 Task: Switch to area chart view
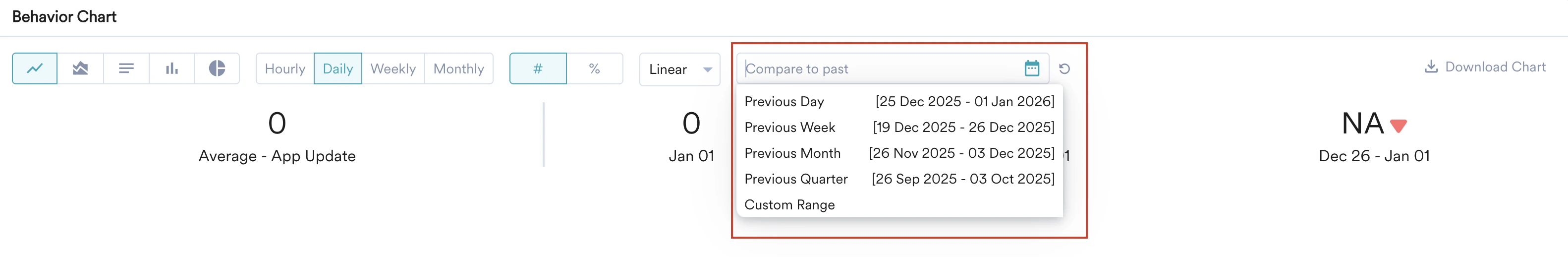click(80, 68)
